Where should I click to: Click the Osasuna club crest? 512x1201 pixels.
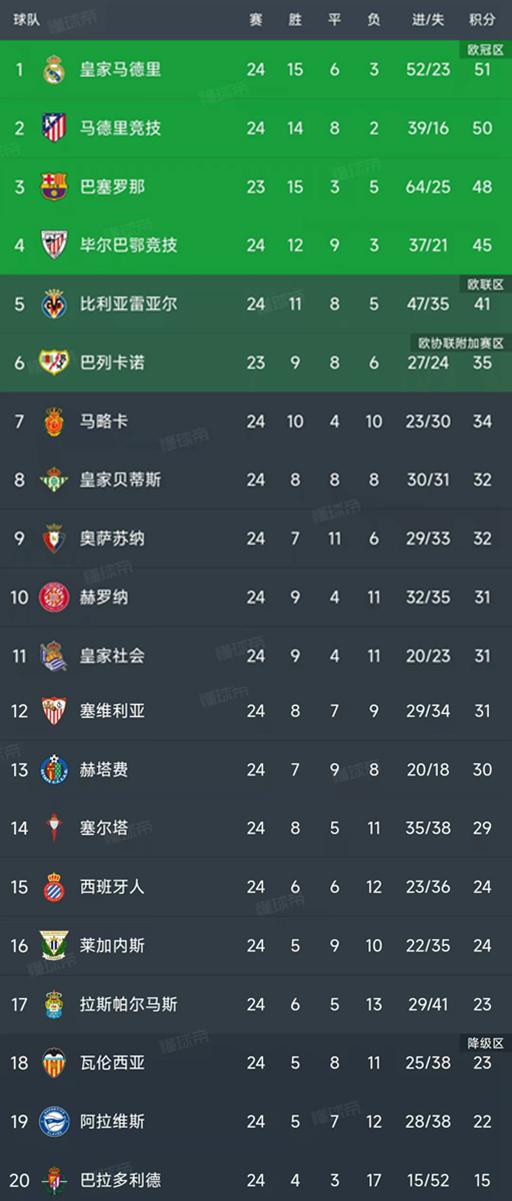pos(53,538)
